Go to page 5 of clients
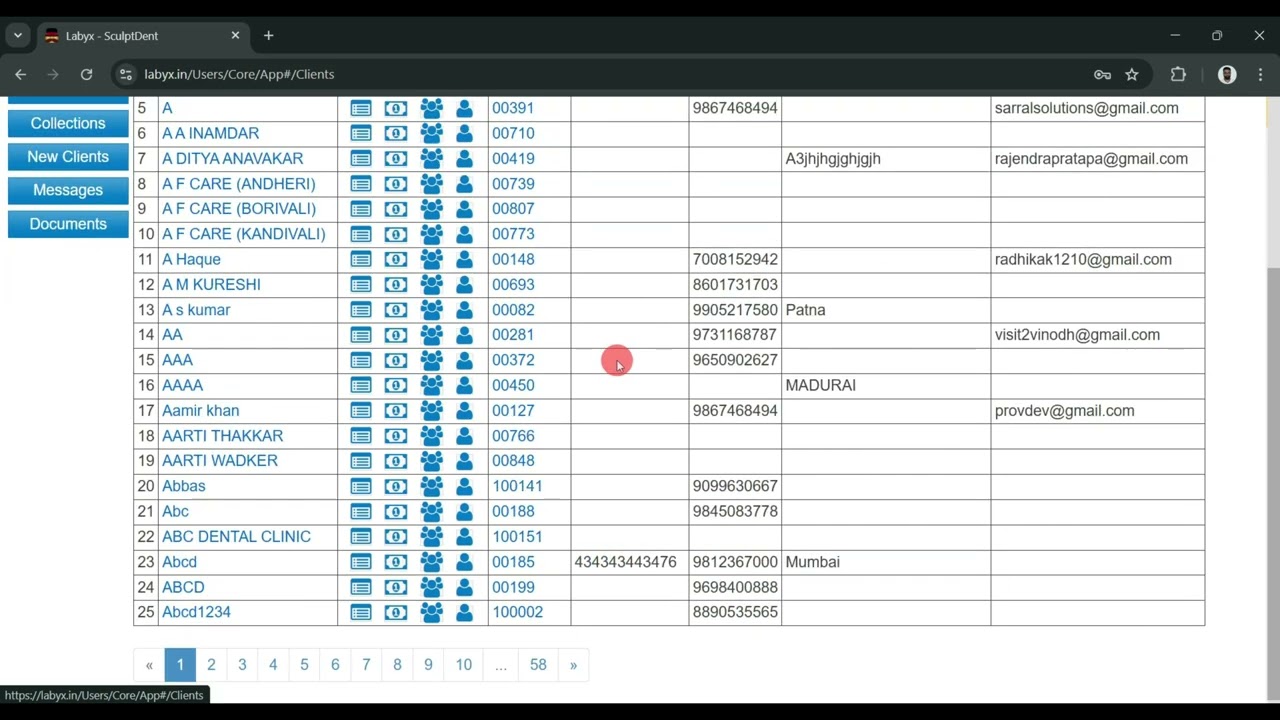The image size is (1280, 720). point(304,665)
